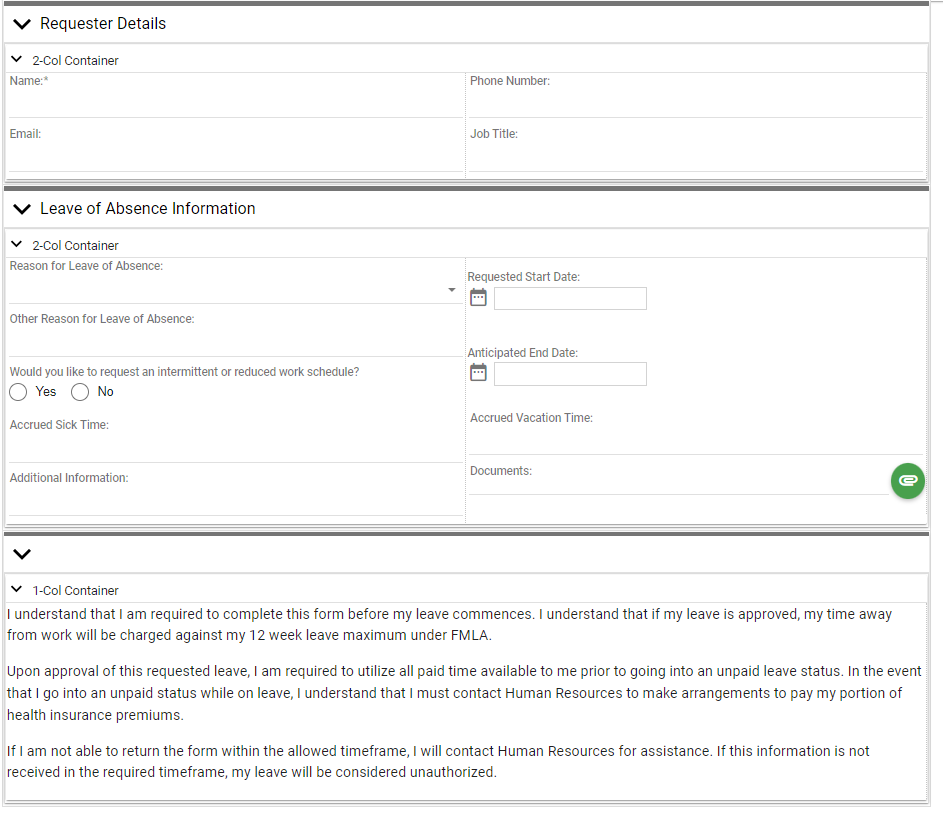Open the Anticipated End Date calendar picker
Screen dimensions: 943x813
(x=478, y=373)
